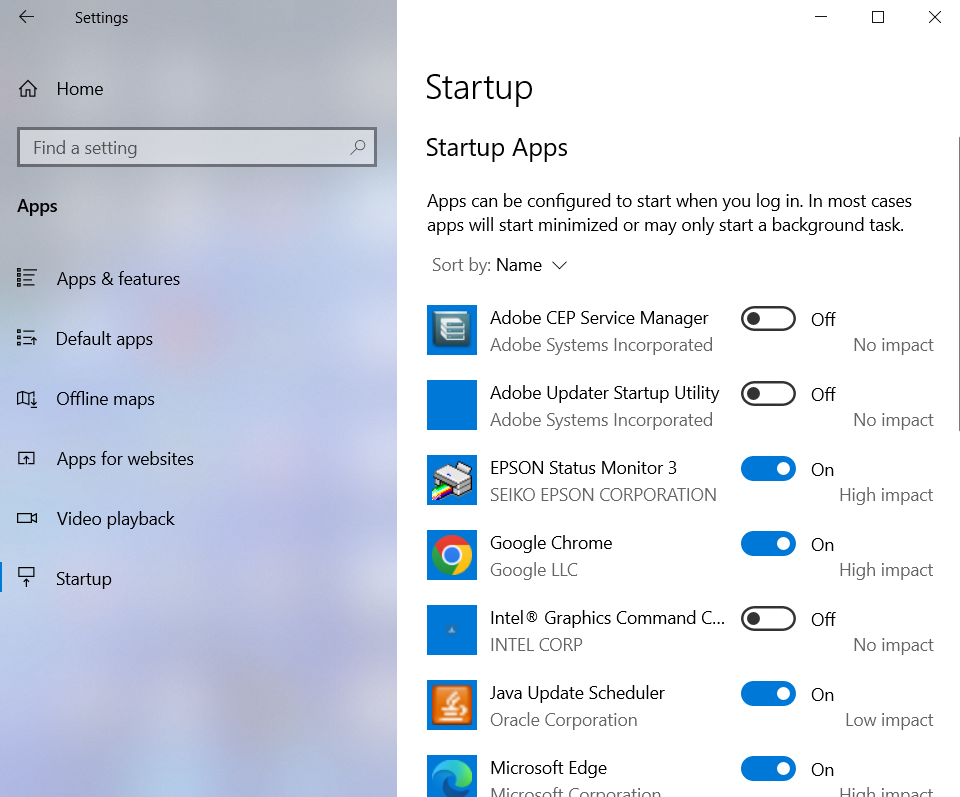Screen dimensions: 960x797
Task: Click the Video playback camera icon
Action: [27, 518]
